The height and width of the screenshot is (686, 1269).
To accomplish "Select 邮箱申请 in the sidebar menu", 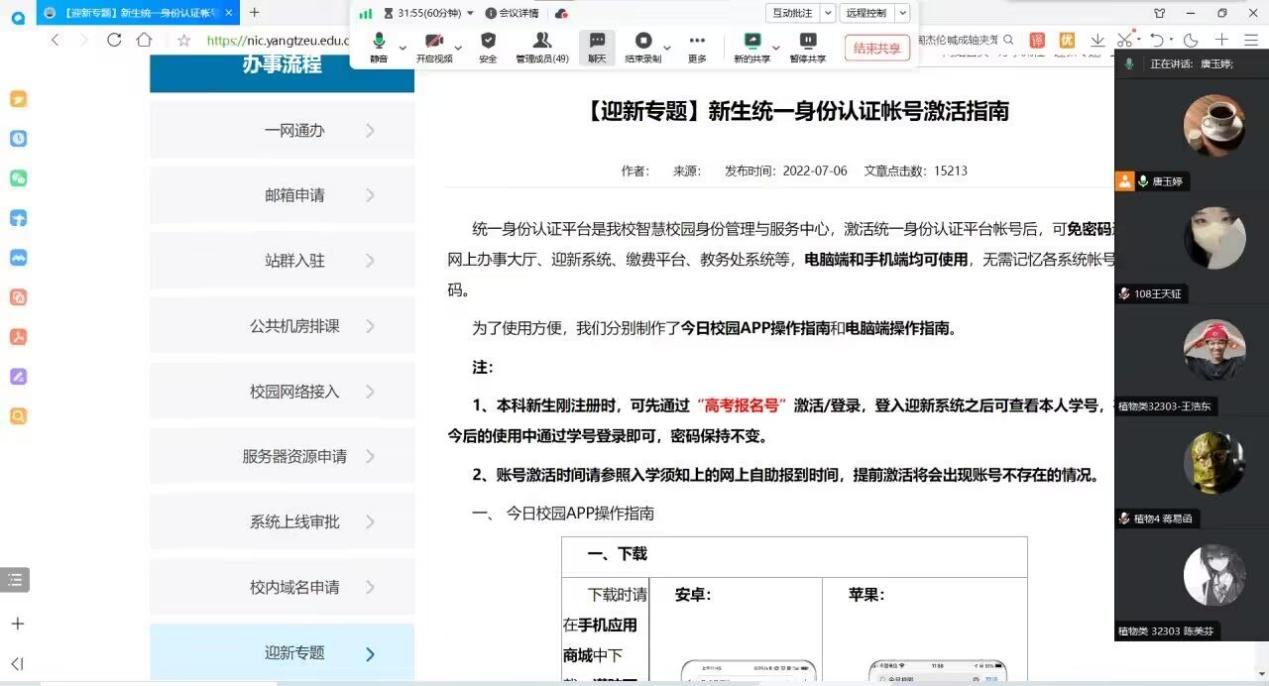I will tap(294, 195).
